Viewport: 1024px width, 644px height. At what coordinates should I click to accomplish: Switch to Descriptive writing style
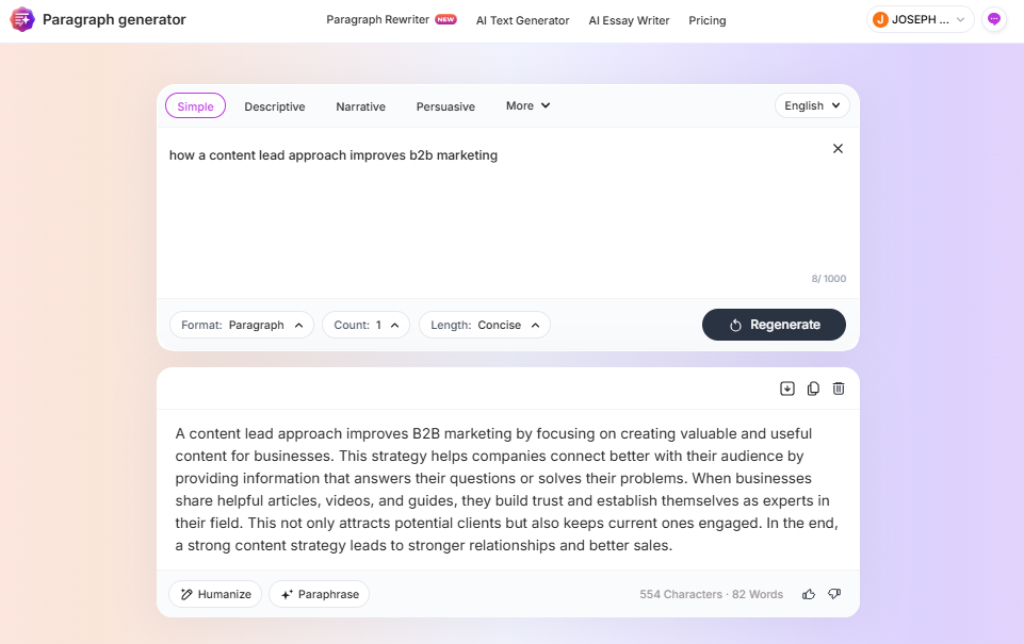click(275, 106)
